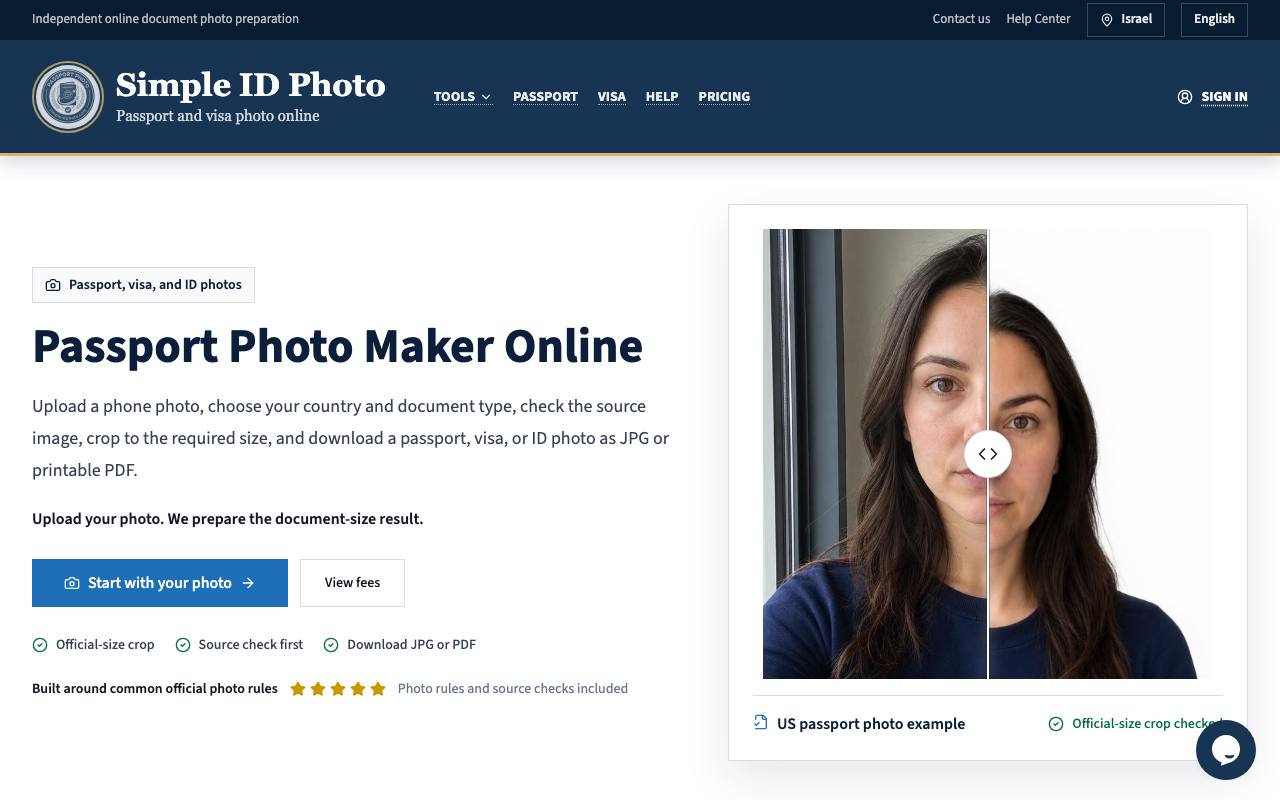
Task: Expand the Tools dropdown menu
Action: click(463, 97)
